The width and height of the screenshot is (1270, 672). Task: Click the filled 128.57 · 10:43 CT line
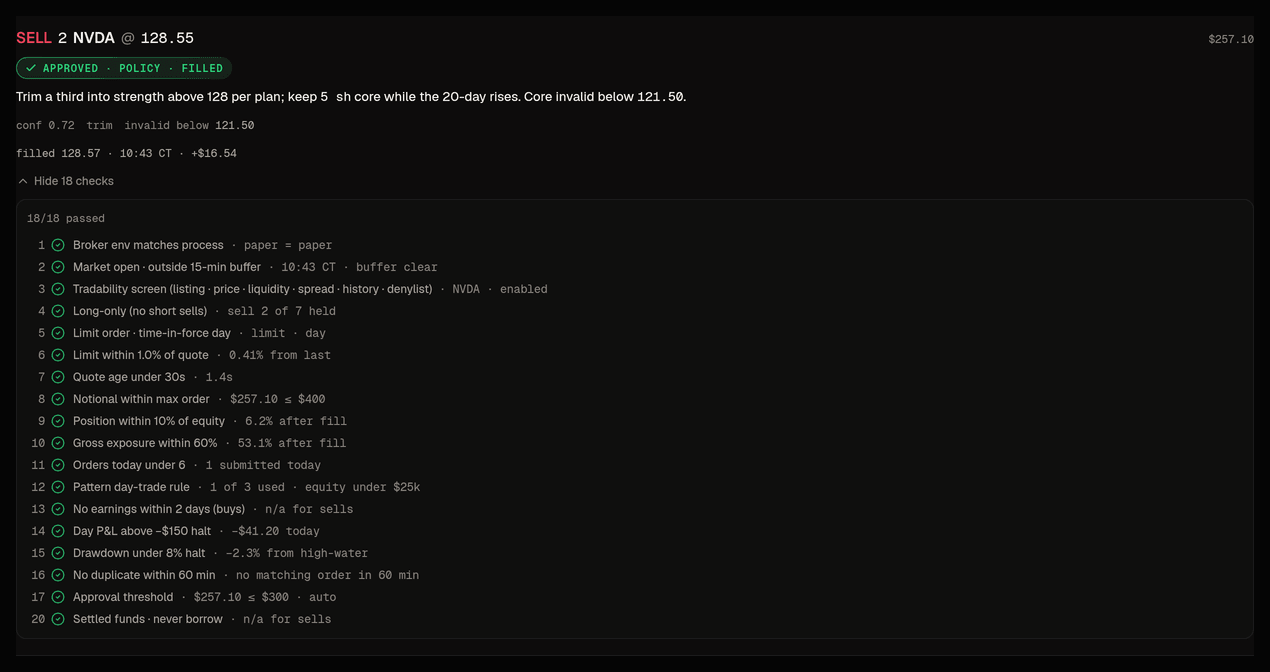(126, 153)
